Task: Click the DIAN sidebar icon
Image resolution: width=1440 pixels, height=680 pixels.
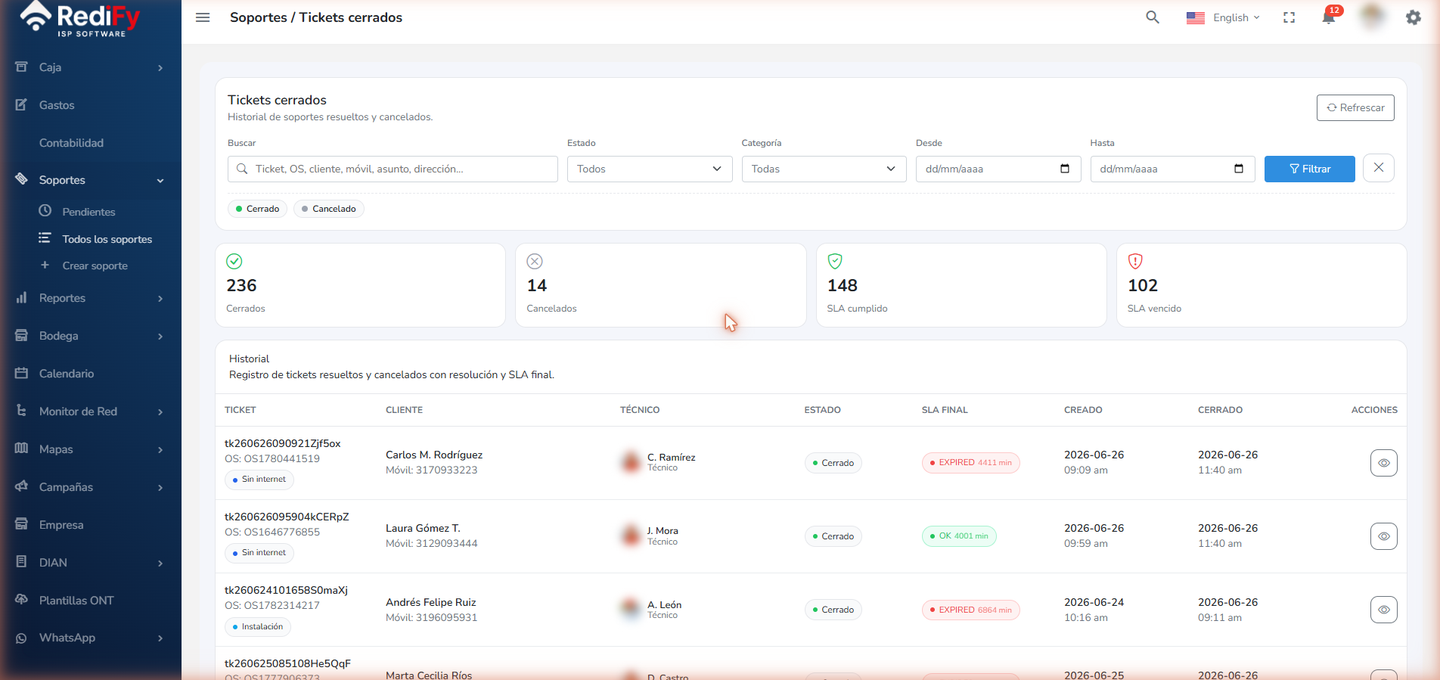Action: coord(21,562)
